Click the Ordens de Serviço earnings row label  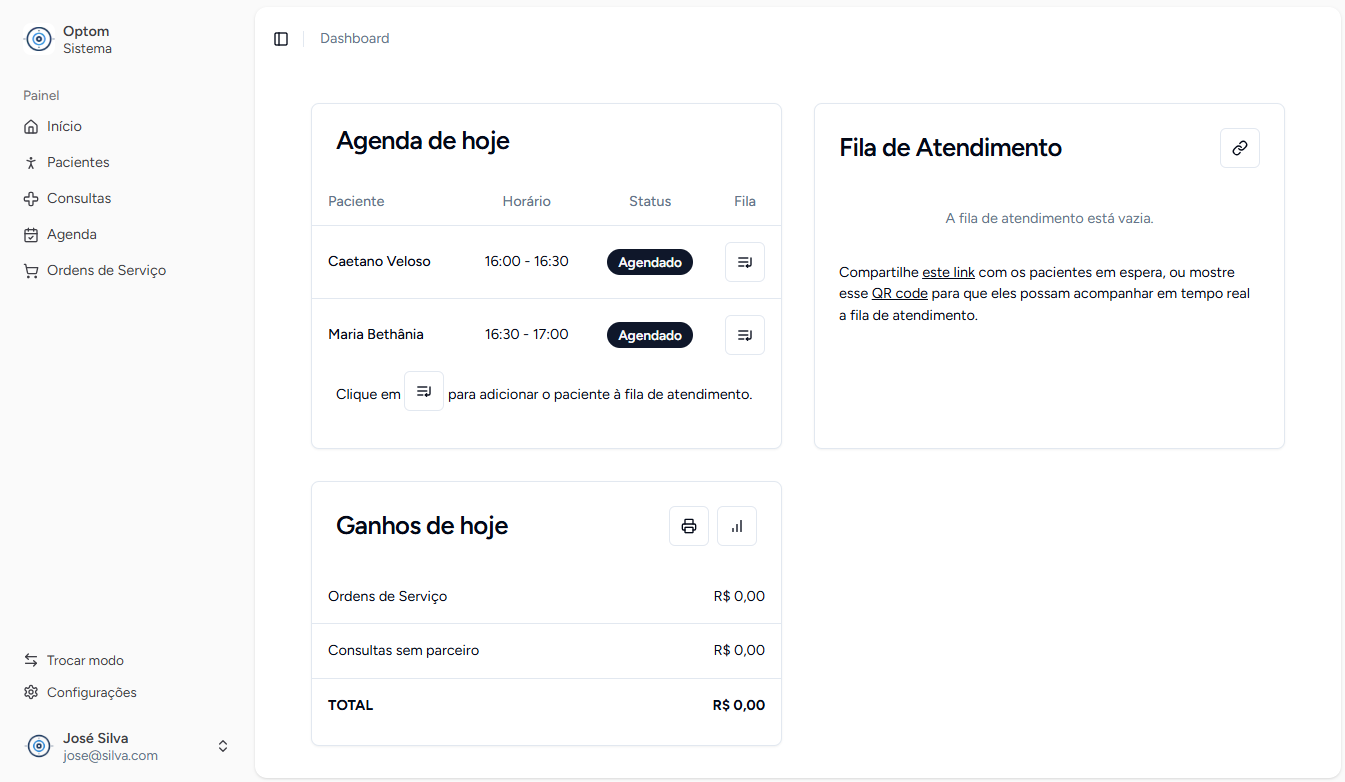(x=388, y=597)
